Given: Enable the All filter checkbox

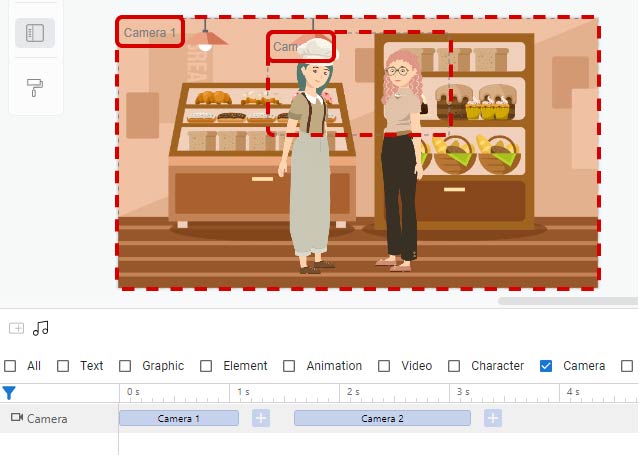Looking at the screenshot, I should coord(10,366).
